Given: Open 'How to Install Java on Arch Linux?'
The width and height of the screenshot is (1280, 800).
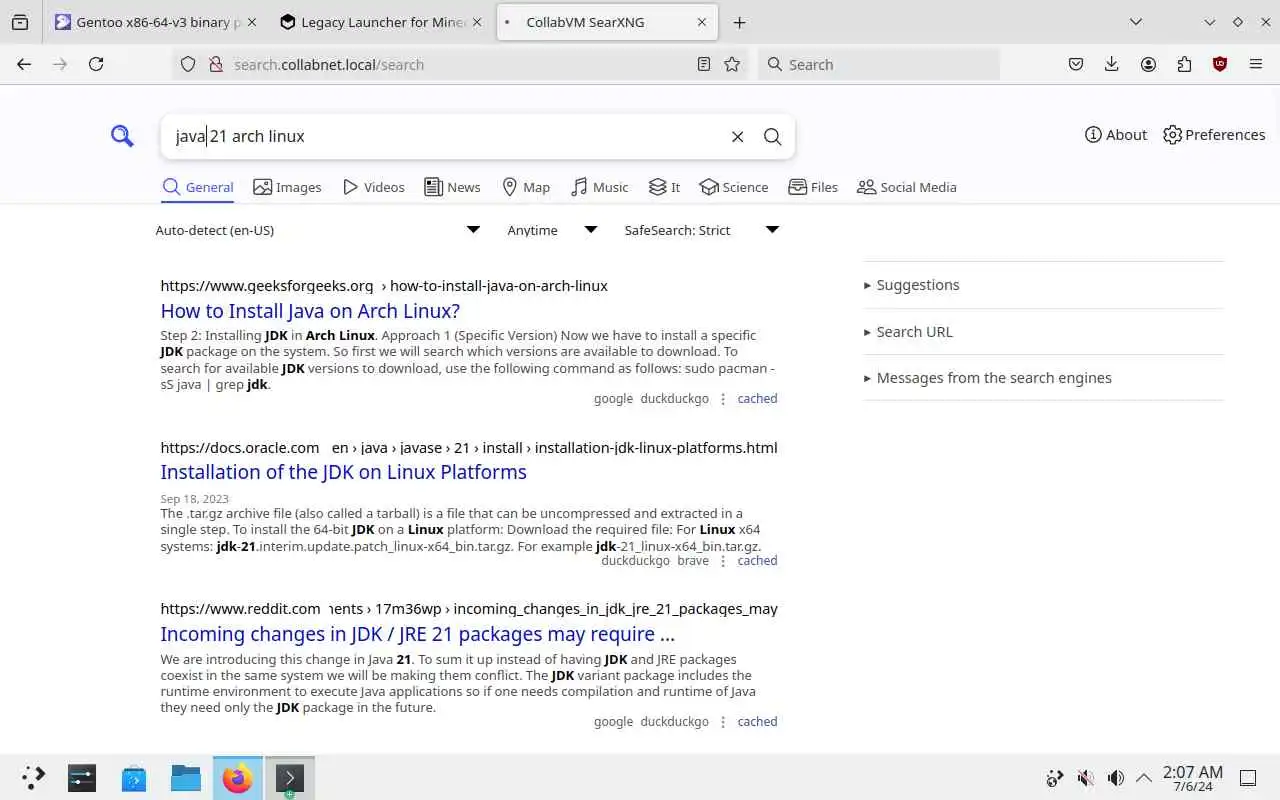Looking at the screenshot, I should [310, 311].
